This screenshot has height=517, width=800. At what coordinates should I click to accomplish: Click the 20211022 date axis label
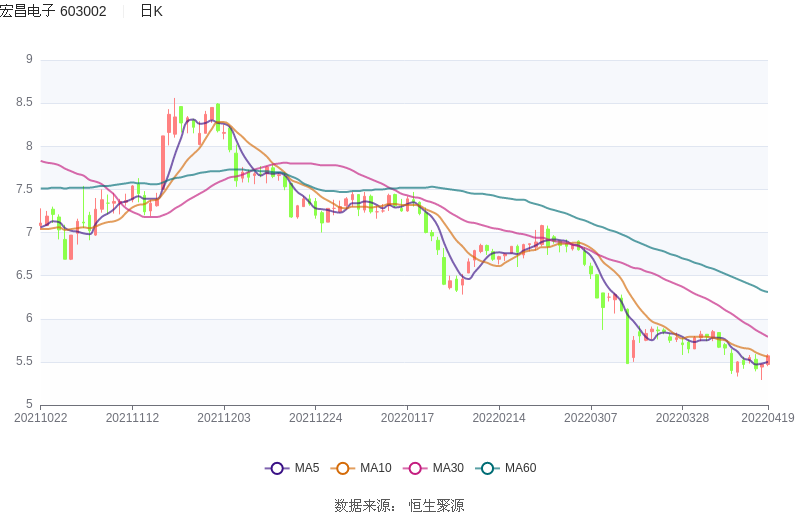tap(41, 418)
